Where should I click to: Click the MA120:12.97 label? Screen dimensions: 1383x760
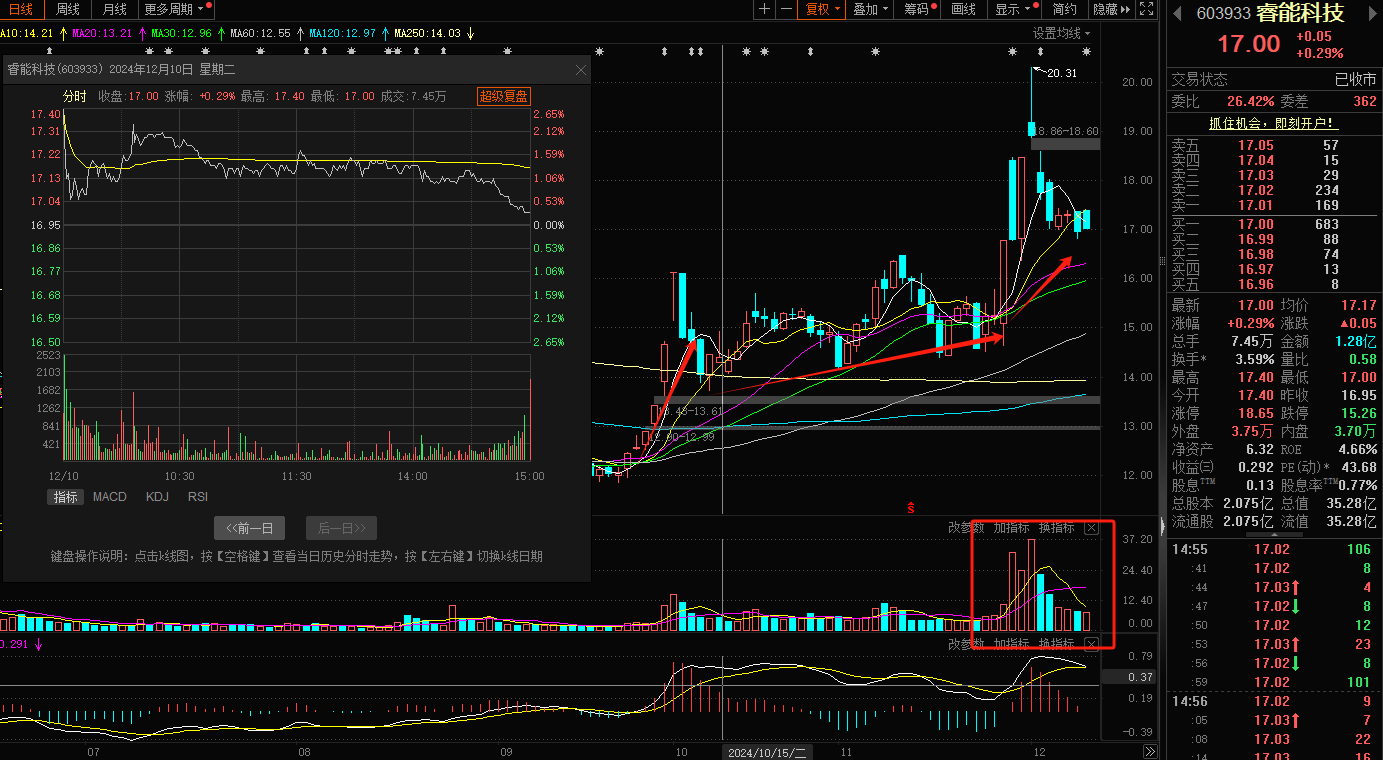(x=342, y=33)
